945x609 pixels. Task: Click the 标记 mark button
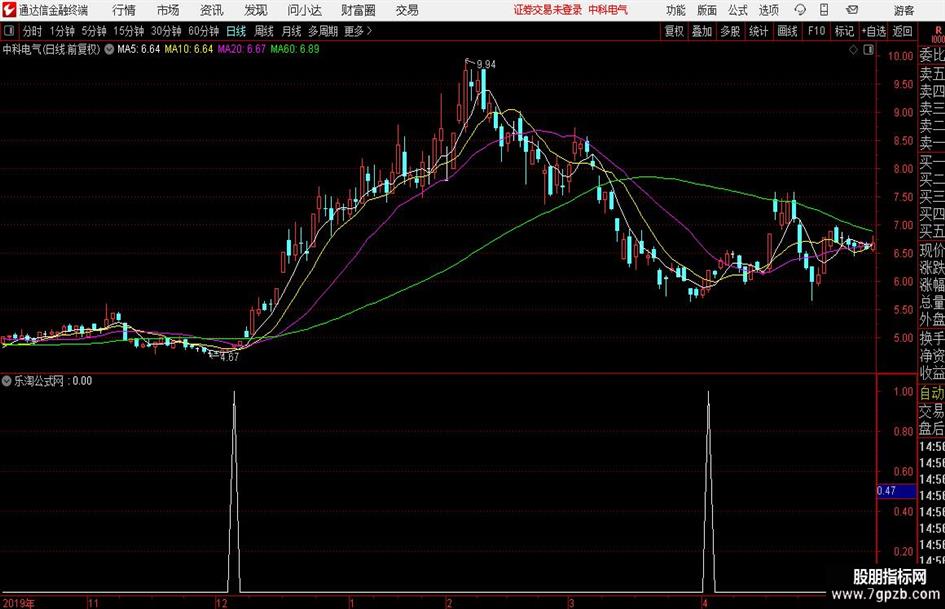click(844, 31)
